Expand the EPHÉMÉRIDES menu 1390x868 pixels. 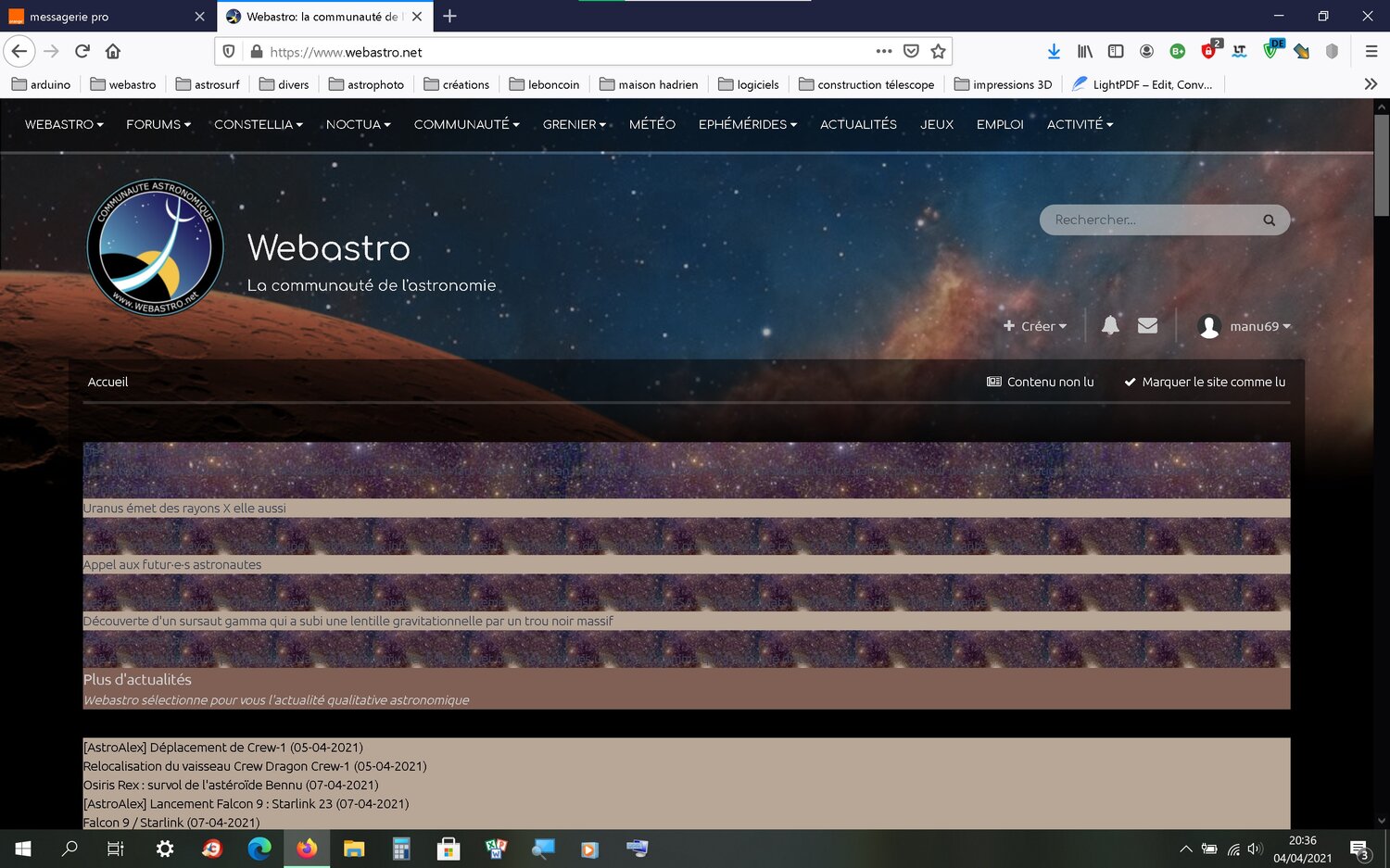click(748, 124)
